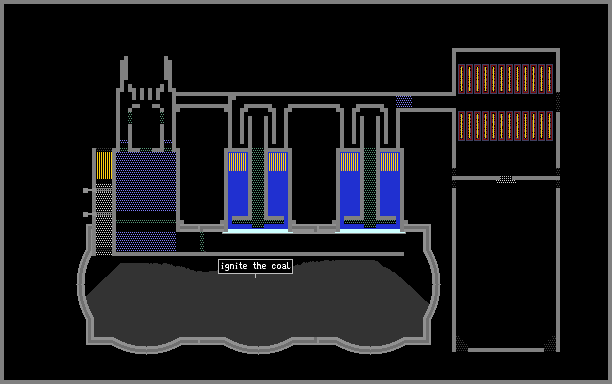This screenshot has width=612, height=384.
Task: Click the white dotted patch in the tower divider
Action: pos(506,179)
